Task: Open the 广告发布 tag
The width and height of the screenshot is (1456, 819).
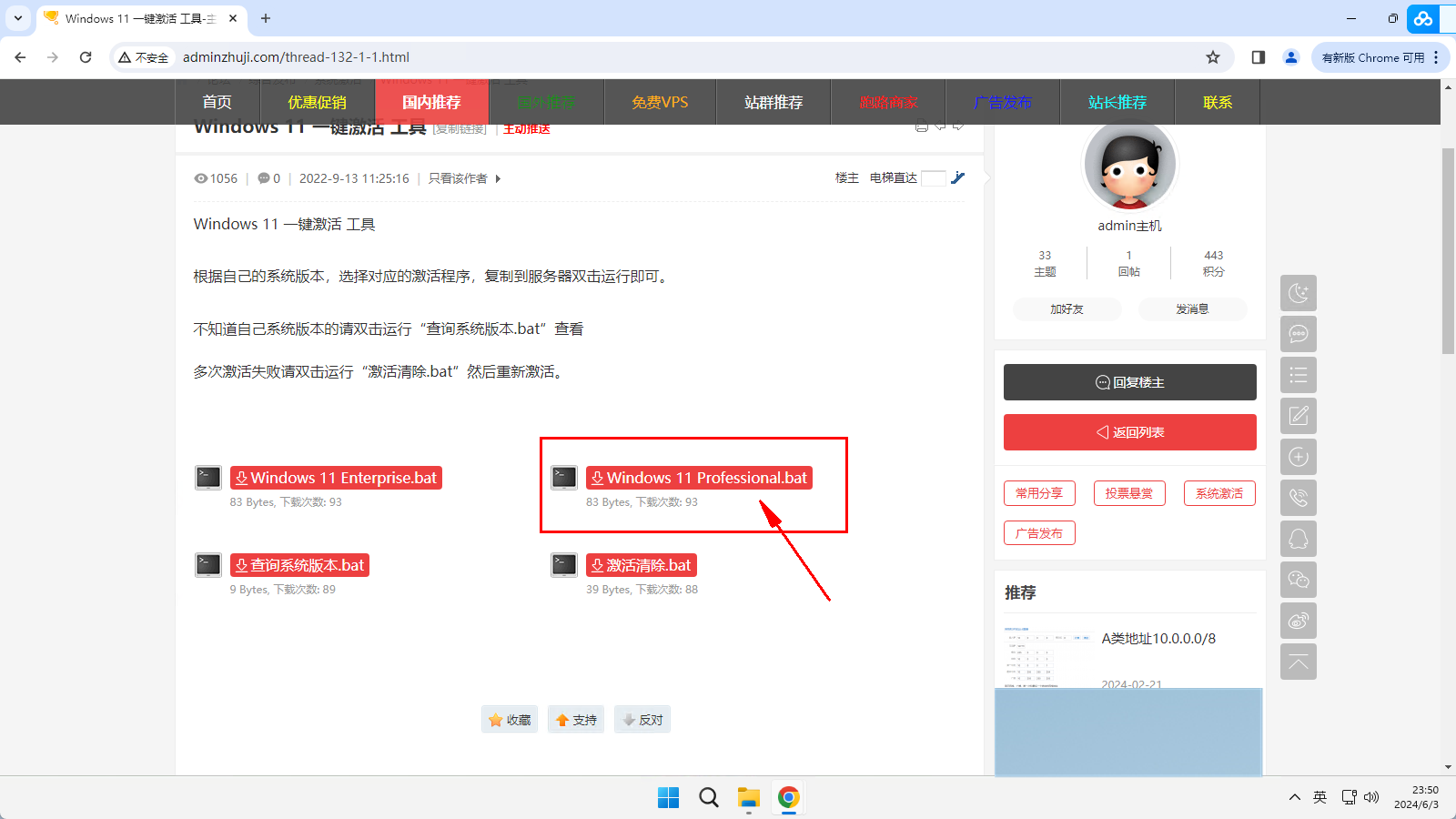Action: pos(1039,533)
